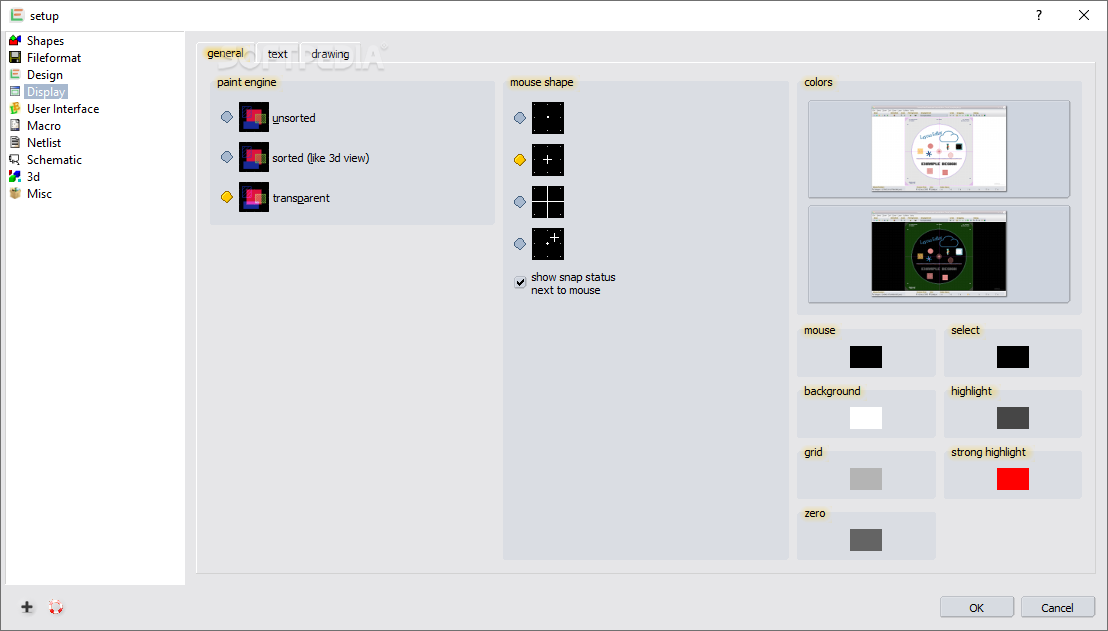This screenshot has height=631, width=1108.
Task: Open the Fileformat settings page
Action: click(54, 57)
